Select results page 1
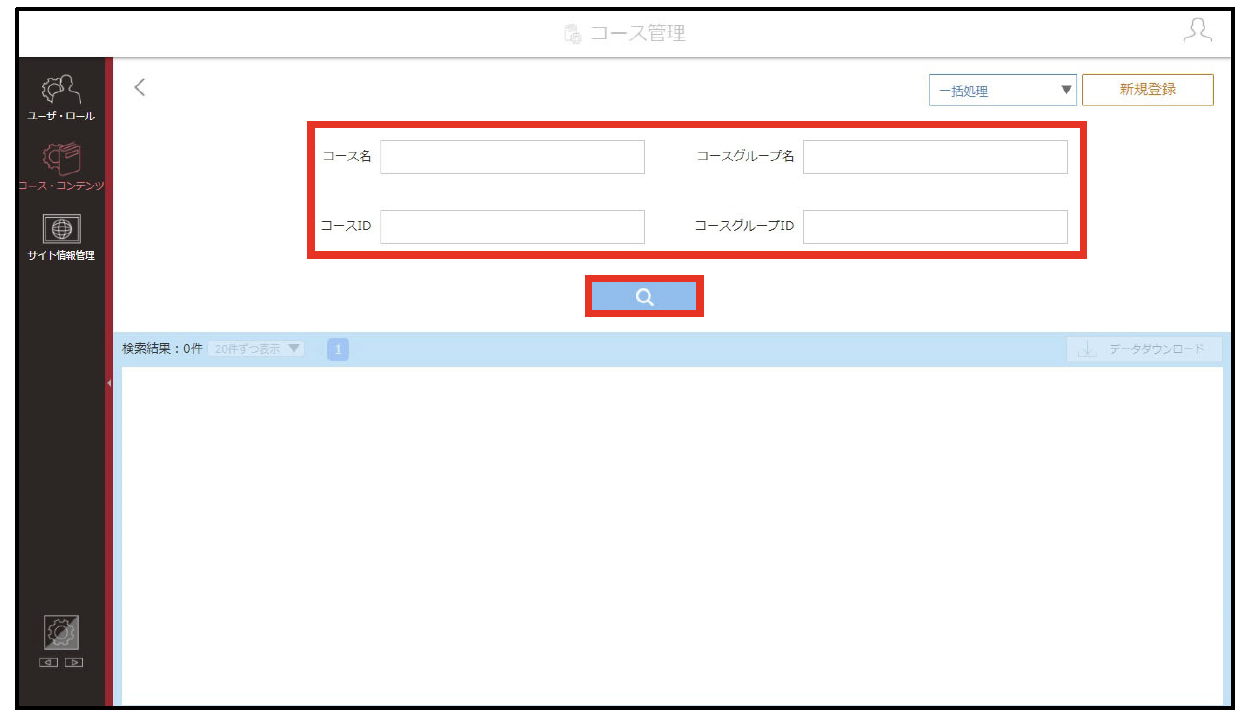Image resolution: width=1240 pixels, height=722 pixels. (x=338, y=350)
